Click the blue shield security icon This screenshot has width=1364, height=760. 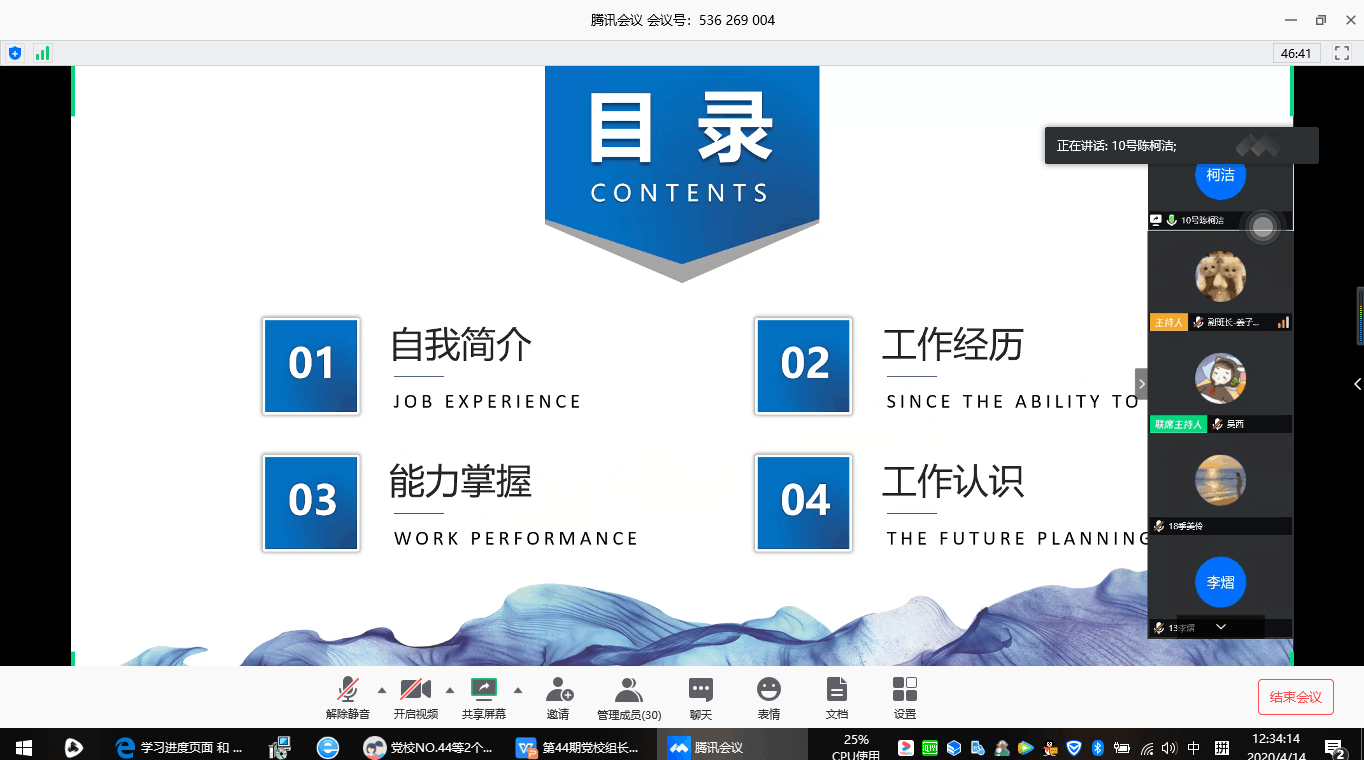pyautogui.click(x=15, y=53)
